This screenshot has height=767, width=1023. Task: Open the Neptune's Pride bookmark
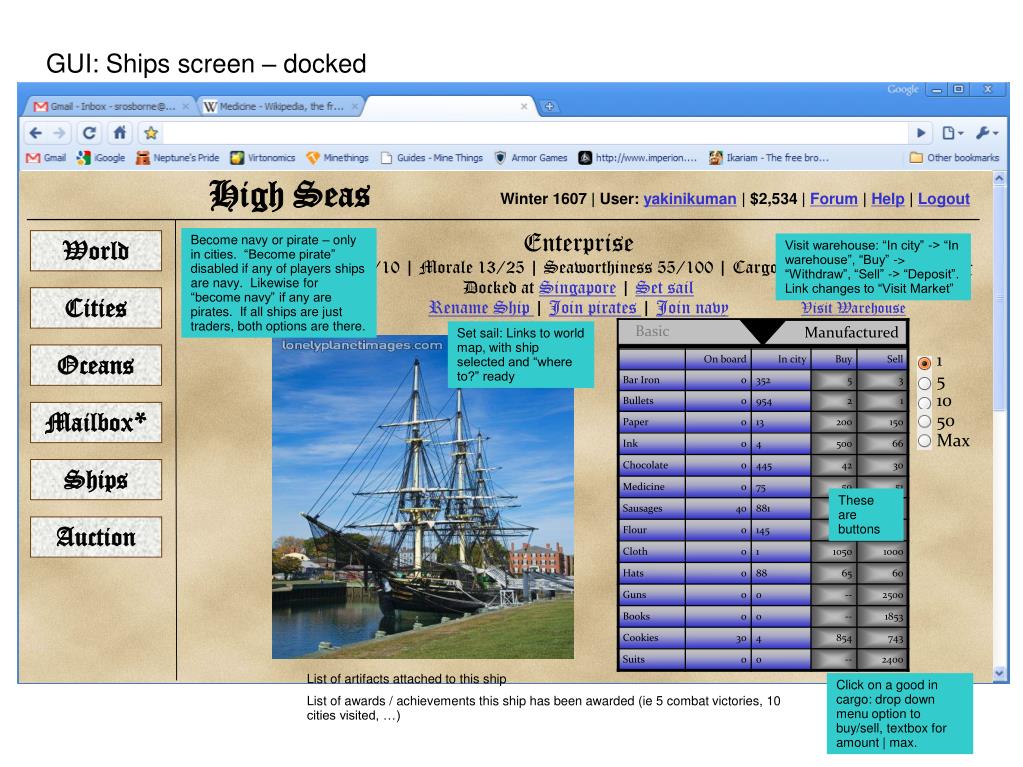(177, 158)
